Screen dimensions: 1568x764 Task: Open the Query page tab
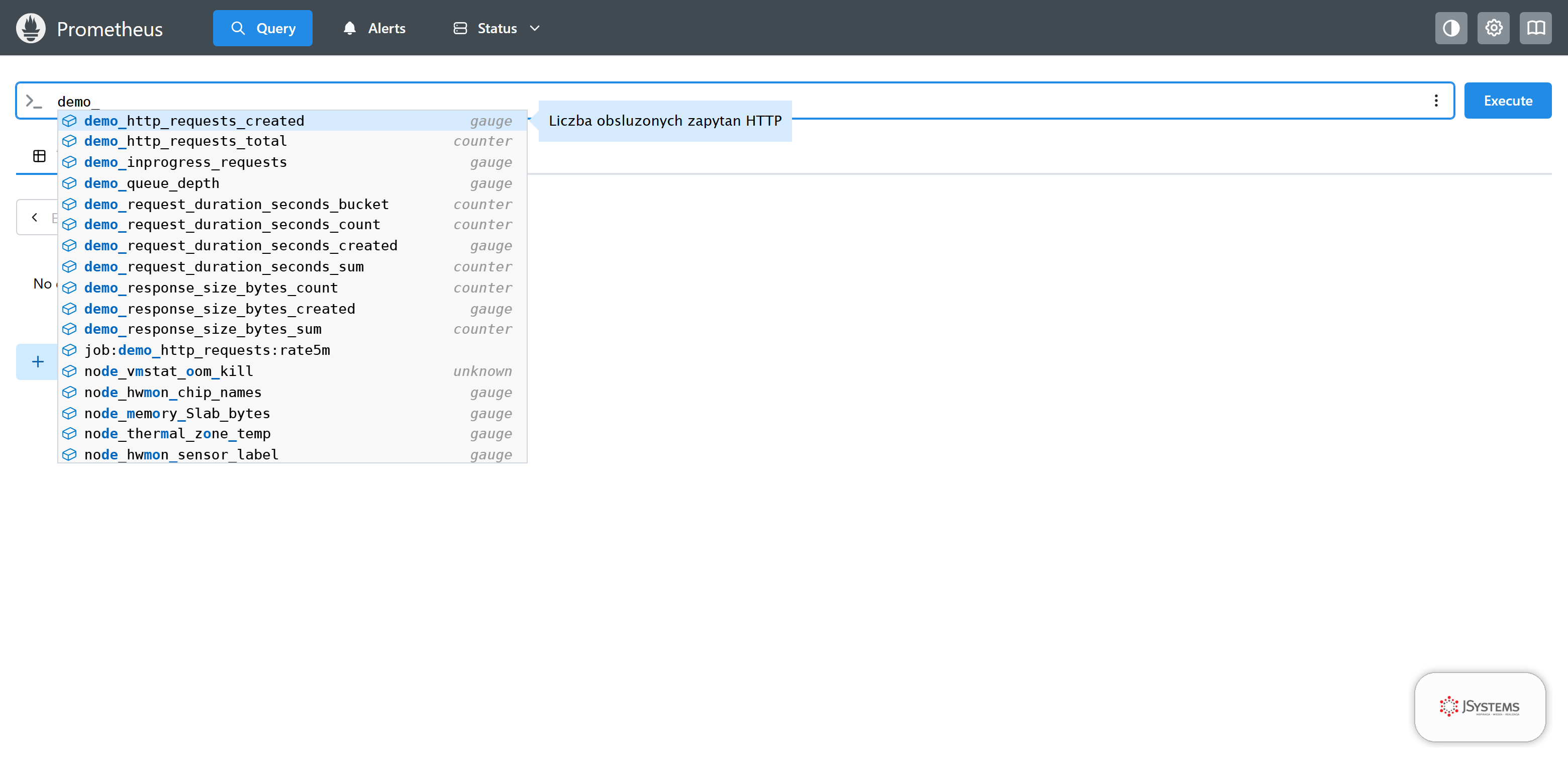click(262, 28)
